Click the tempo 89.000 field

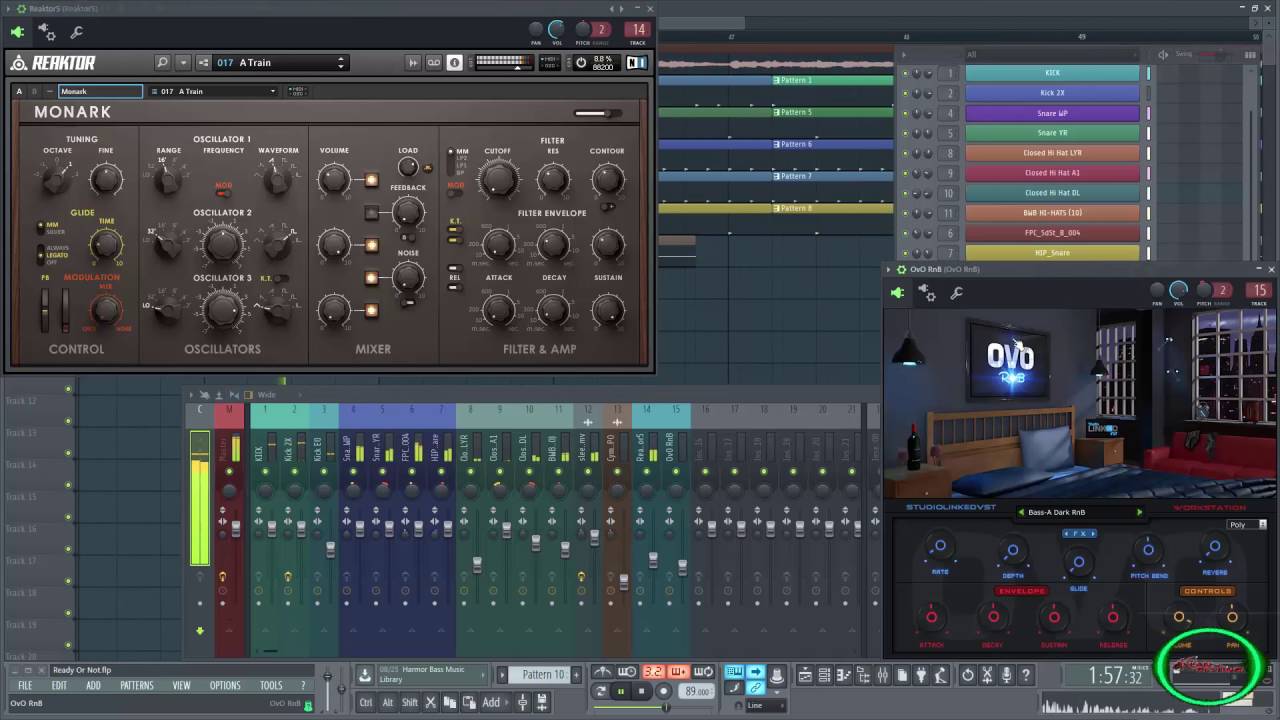[x=697, y=691]
